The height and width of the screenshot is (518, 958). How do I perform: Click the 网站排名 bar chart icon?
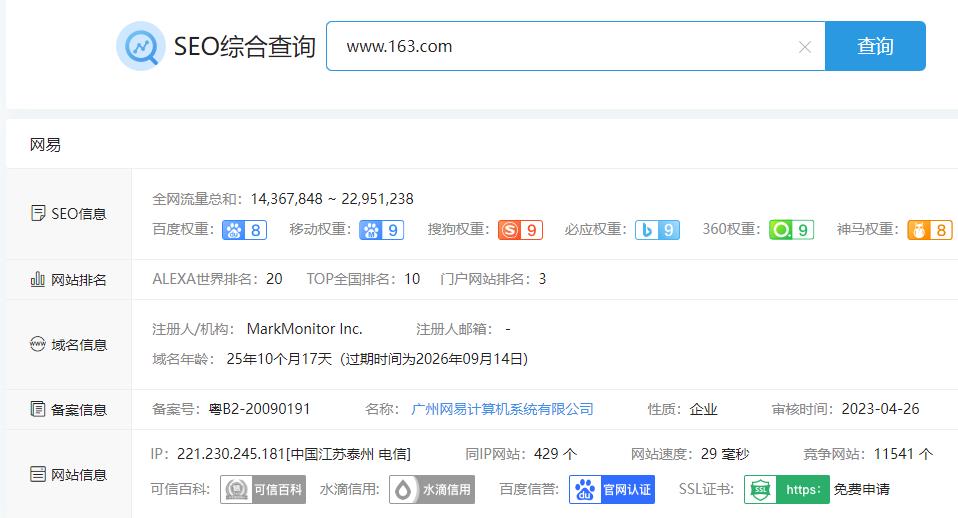tap(38, 280)
